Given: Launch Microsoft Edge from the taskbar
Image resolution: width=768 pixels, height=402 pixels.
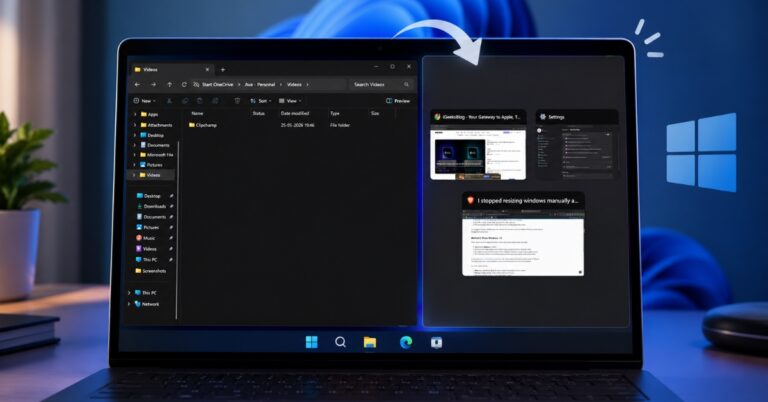Looking at the screenshot, I should click(406, 342).
